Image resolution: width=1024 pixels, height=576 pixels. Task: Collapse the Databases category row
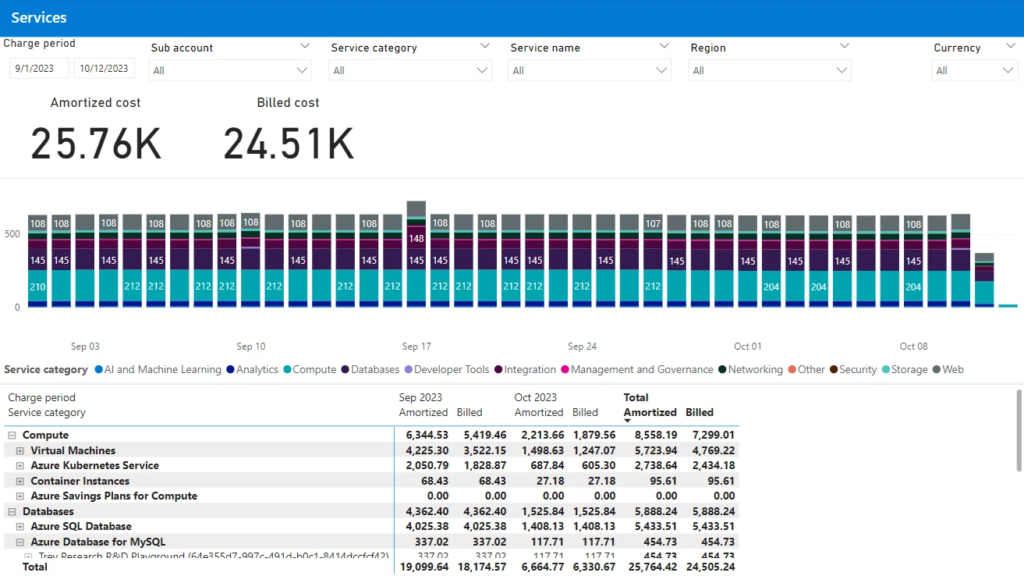point(12,512)
